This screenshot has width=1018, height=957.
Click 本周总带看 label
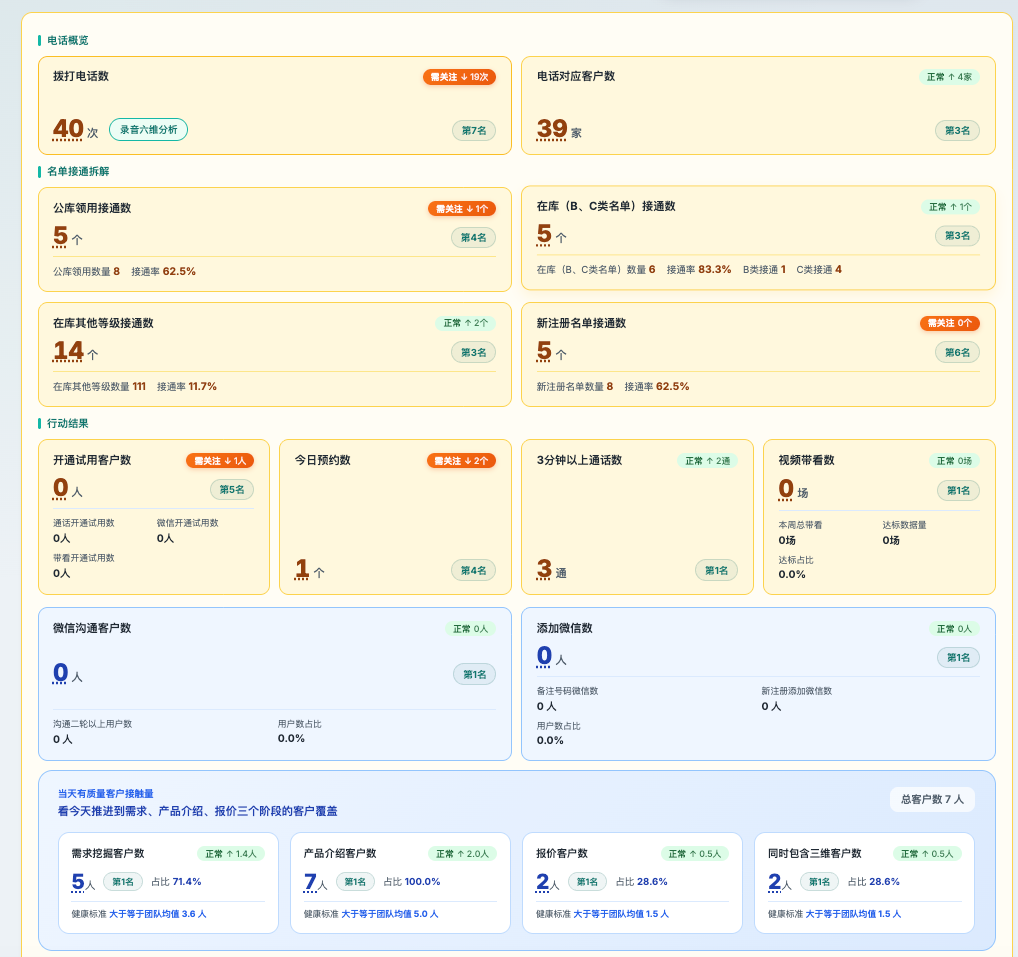(x=800, y=525)
